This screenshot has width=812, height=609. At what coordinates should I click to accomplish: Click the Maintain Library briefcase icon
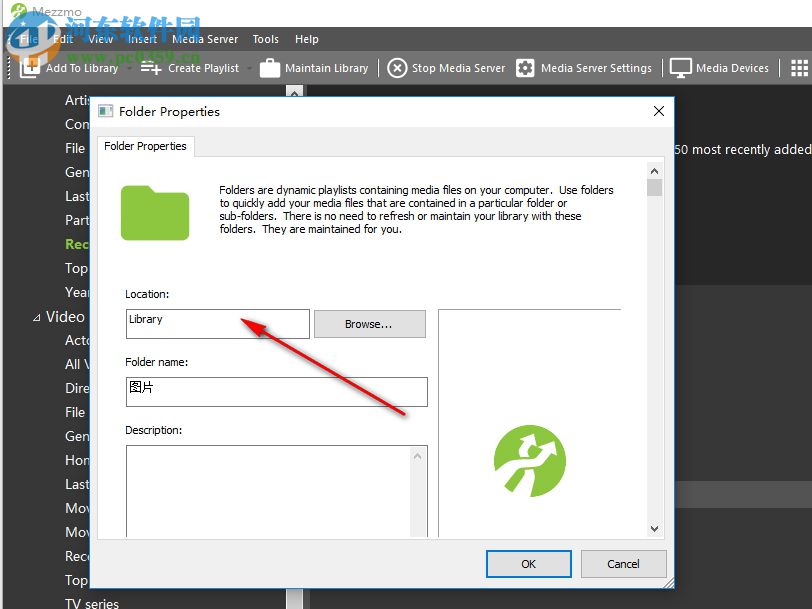[x=270, y=68]
